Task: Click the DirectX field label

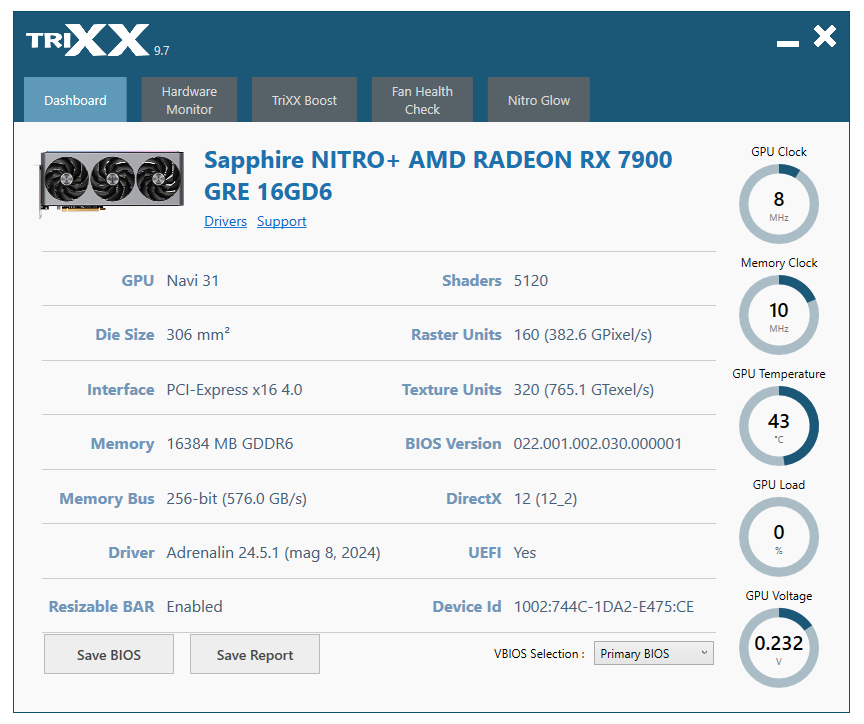Action: pyautogui.click(x=473, y=499)
